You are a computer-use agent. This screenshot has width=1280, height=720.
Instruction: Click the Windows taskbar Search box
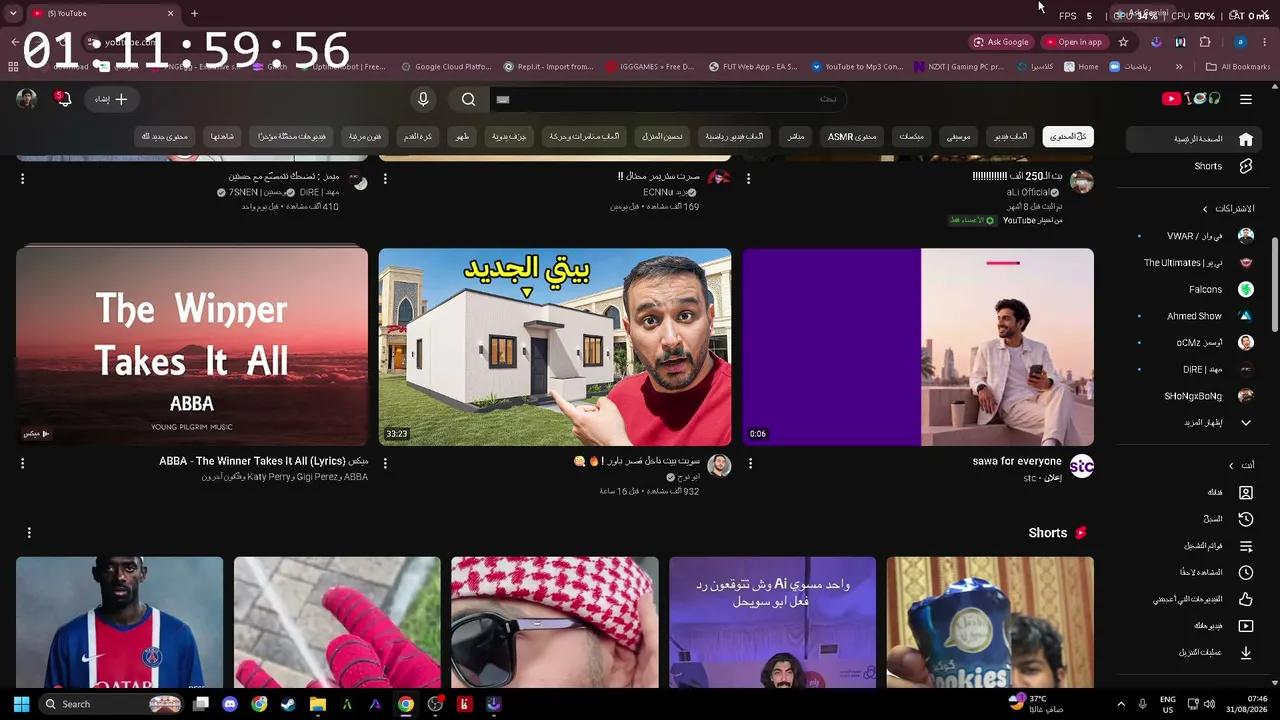[x=112, y=704]
